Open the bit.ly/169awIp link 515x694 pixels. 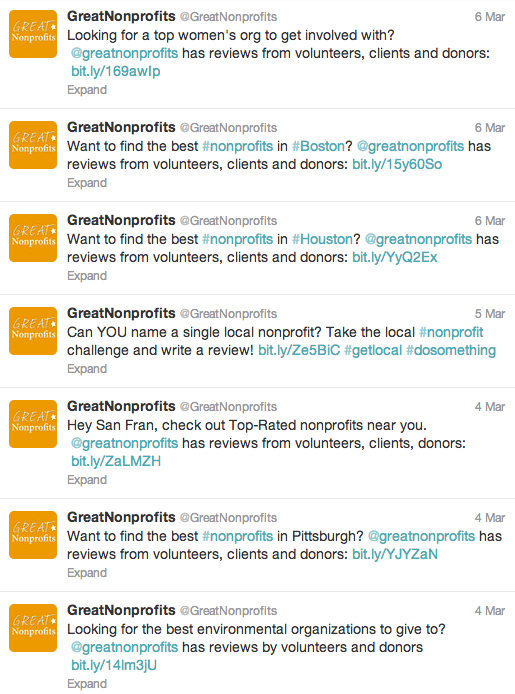coord(115,71)
